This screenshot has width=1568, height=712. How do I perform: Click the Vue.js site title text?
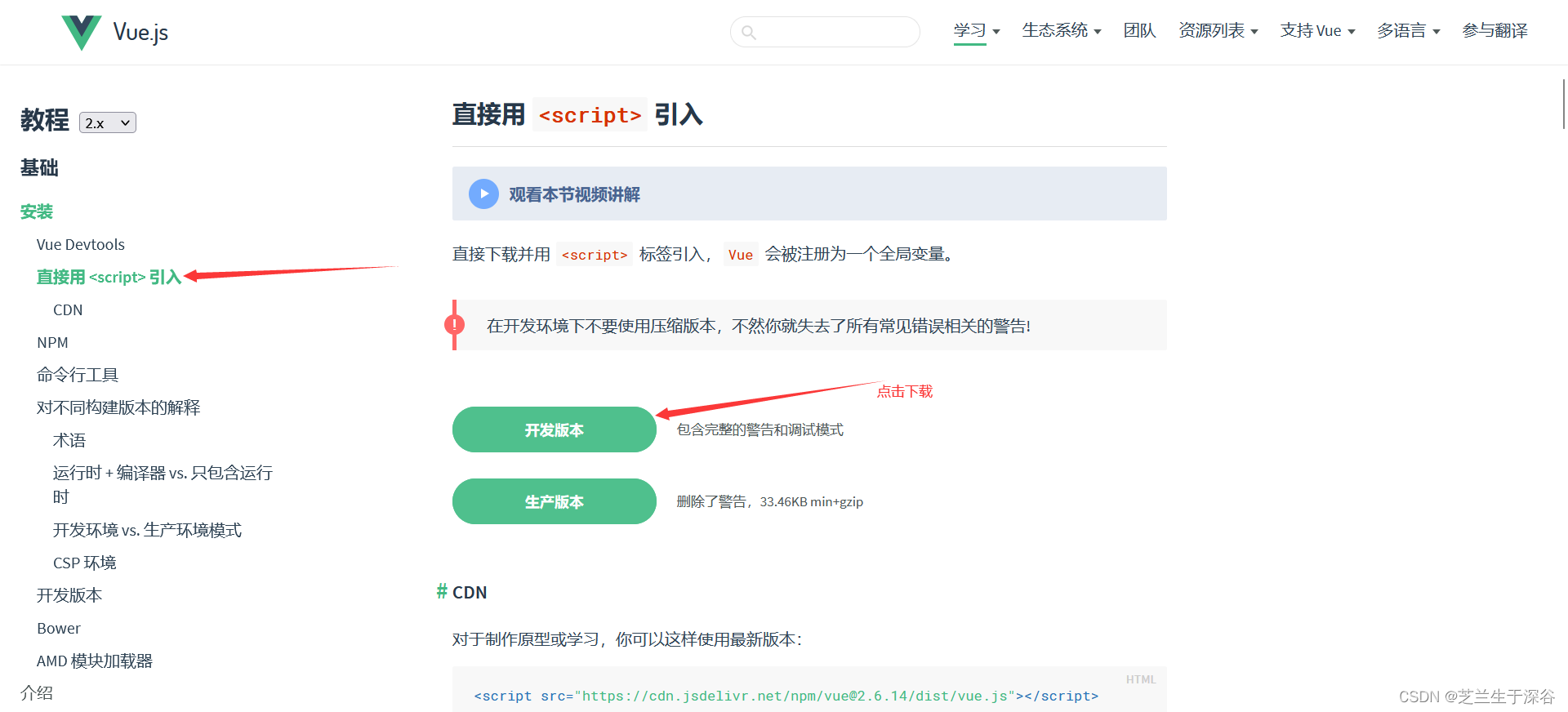pyautogui.click(x=140, y=33)
